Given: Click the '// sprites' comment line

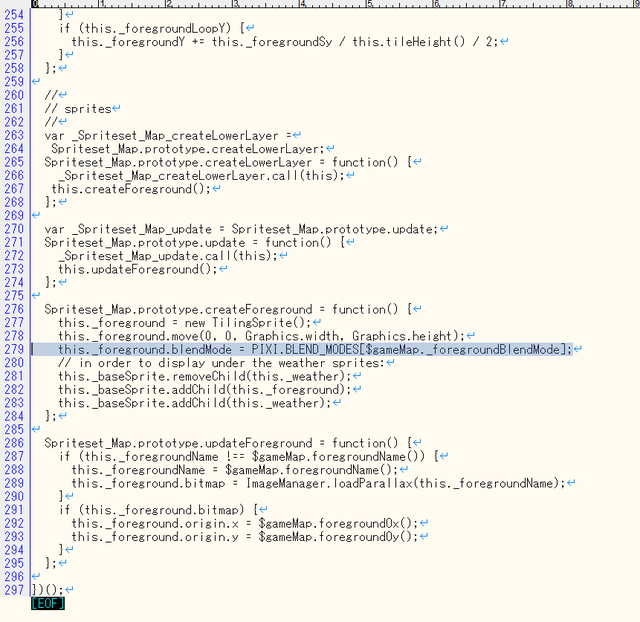Looking at the screenshot, I should [x=78, y=109].
